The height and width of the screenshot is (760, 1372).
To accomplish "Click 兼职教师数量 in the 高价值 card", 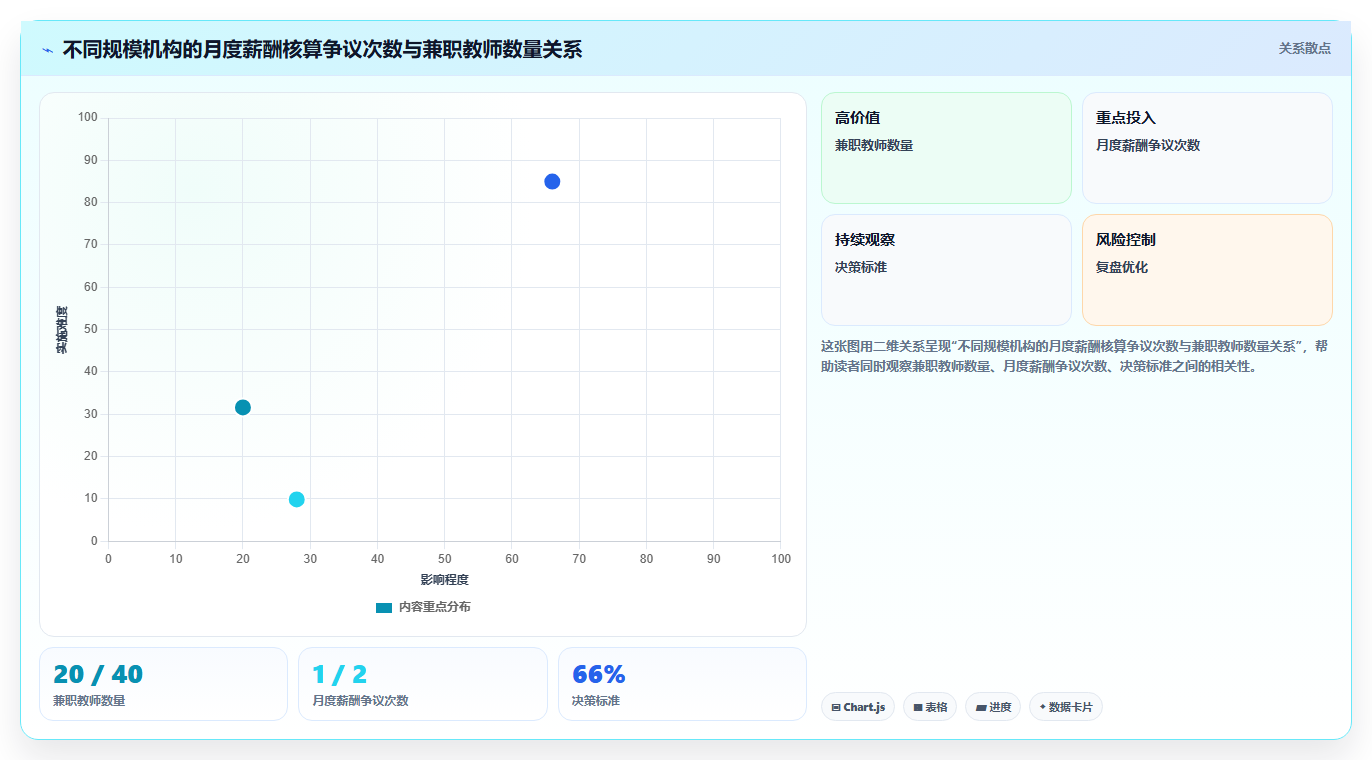I will pyautogui.click(x=874, y=145).
